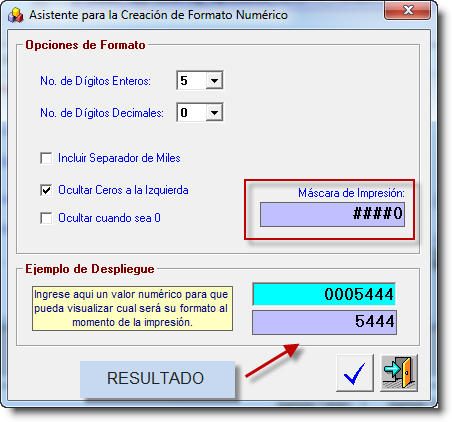Click the cyan input field showing 0005444

coord(324,294)
